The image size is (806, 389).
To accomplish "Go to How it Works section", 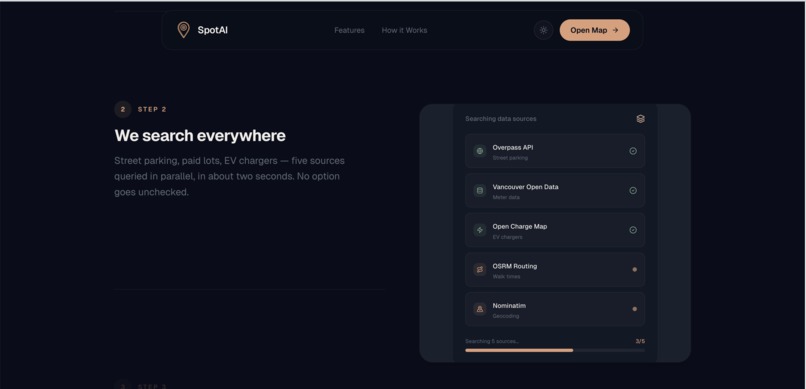I will (x=404, y=30).
